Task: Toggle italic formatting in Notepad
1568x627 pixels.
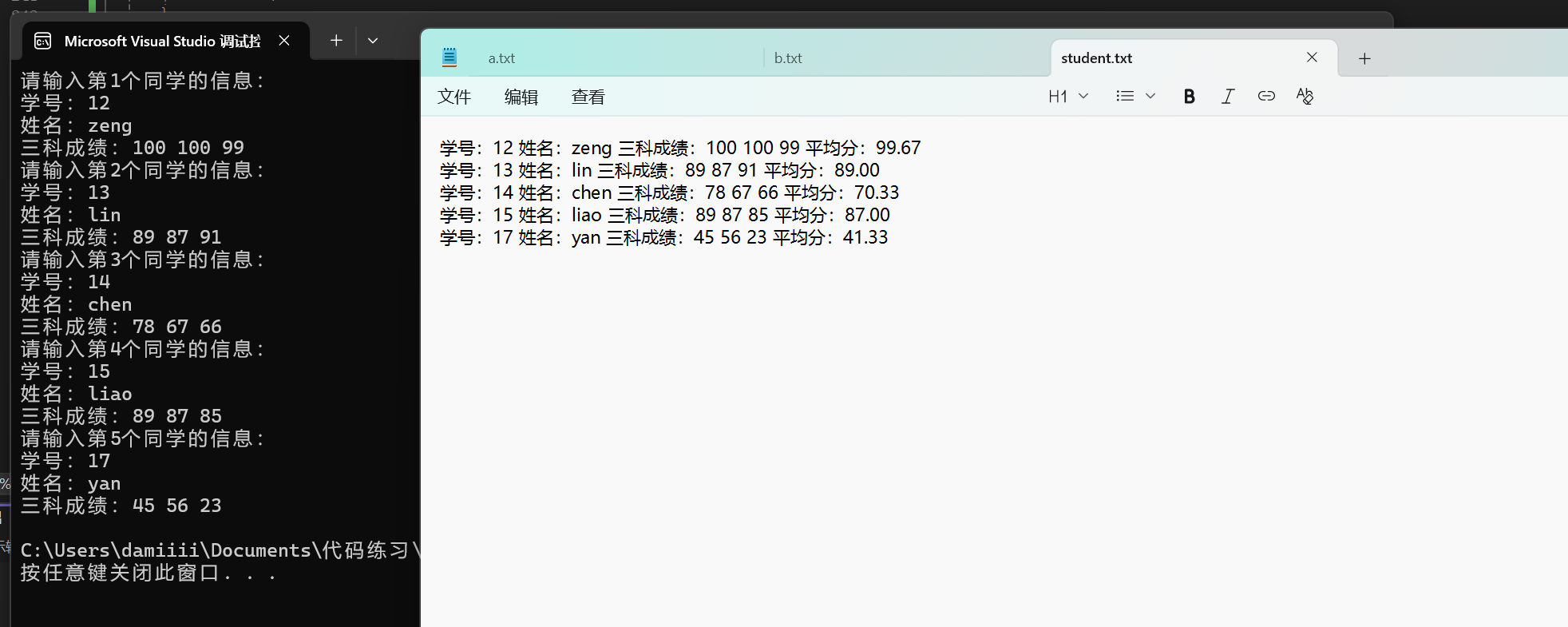Action: click(1227, 97)
